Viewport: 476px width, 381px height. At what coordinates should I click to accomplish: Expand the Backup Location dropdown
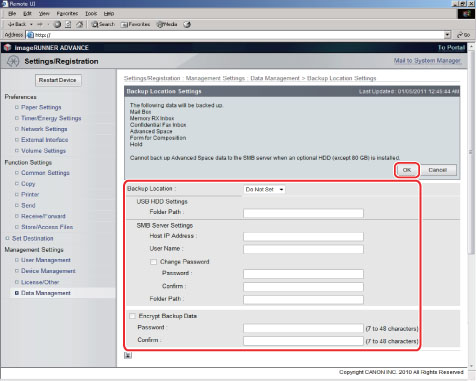point(264,189)
